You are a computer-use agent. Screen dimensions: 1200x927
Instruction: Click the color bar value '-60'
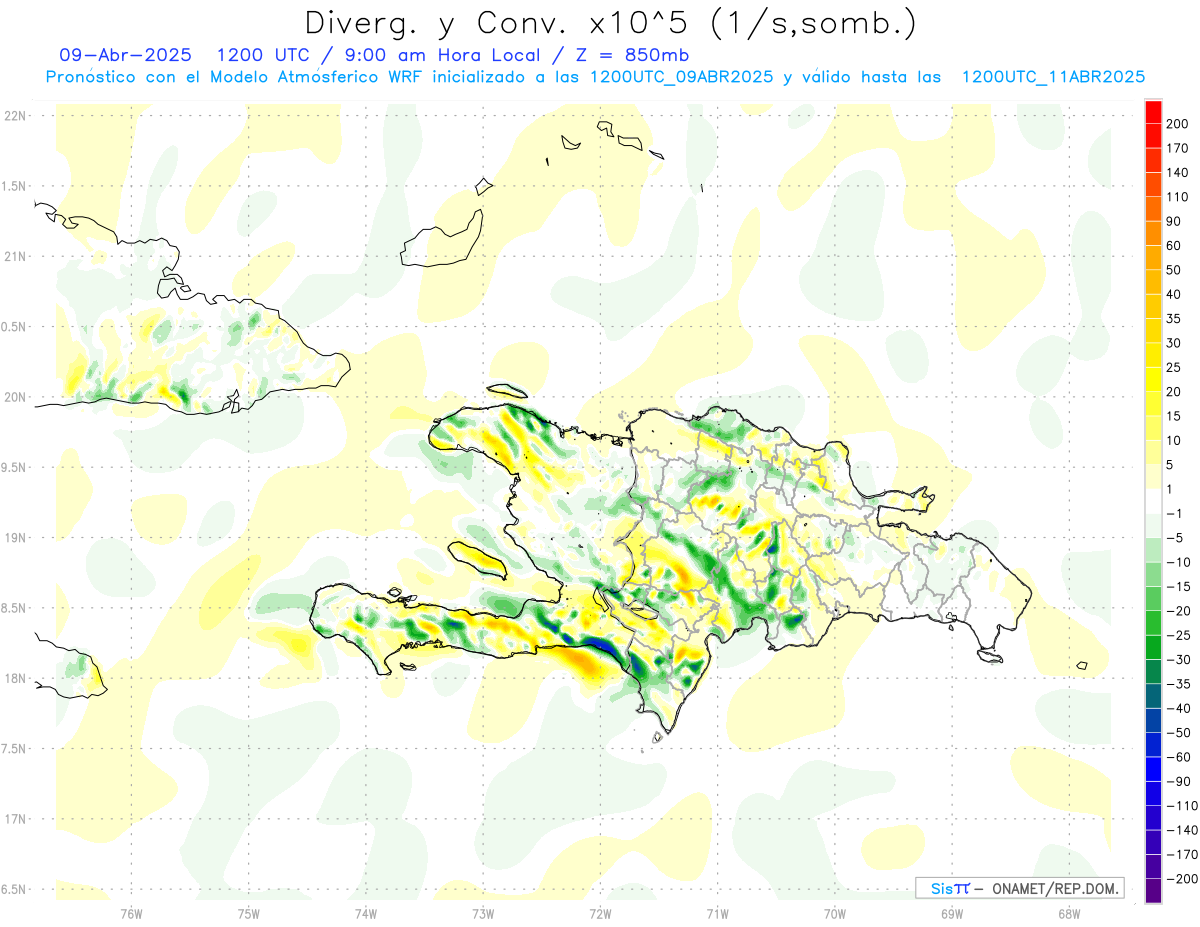pos(1178,758)
